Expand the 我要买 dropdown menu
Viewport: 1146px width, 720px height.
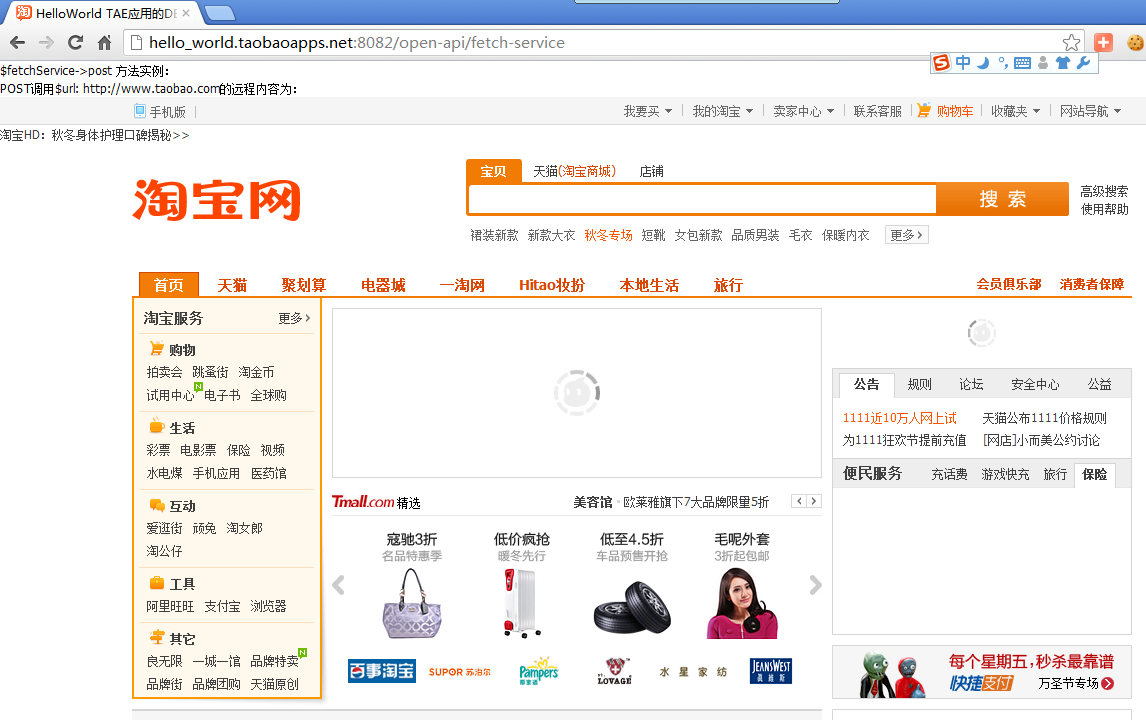click(x=648, y=111)
